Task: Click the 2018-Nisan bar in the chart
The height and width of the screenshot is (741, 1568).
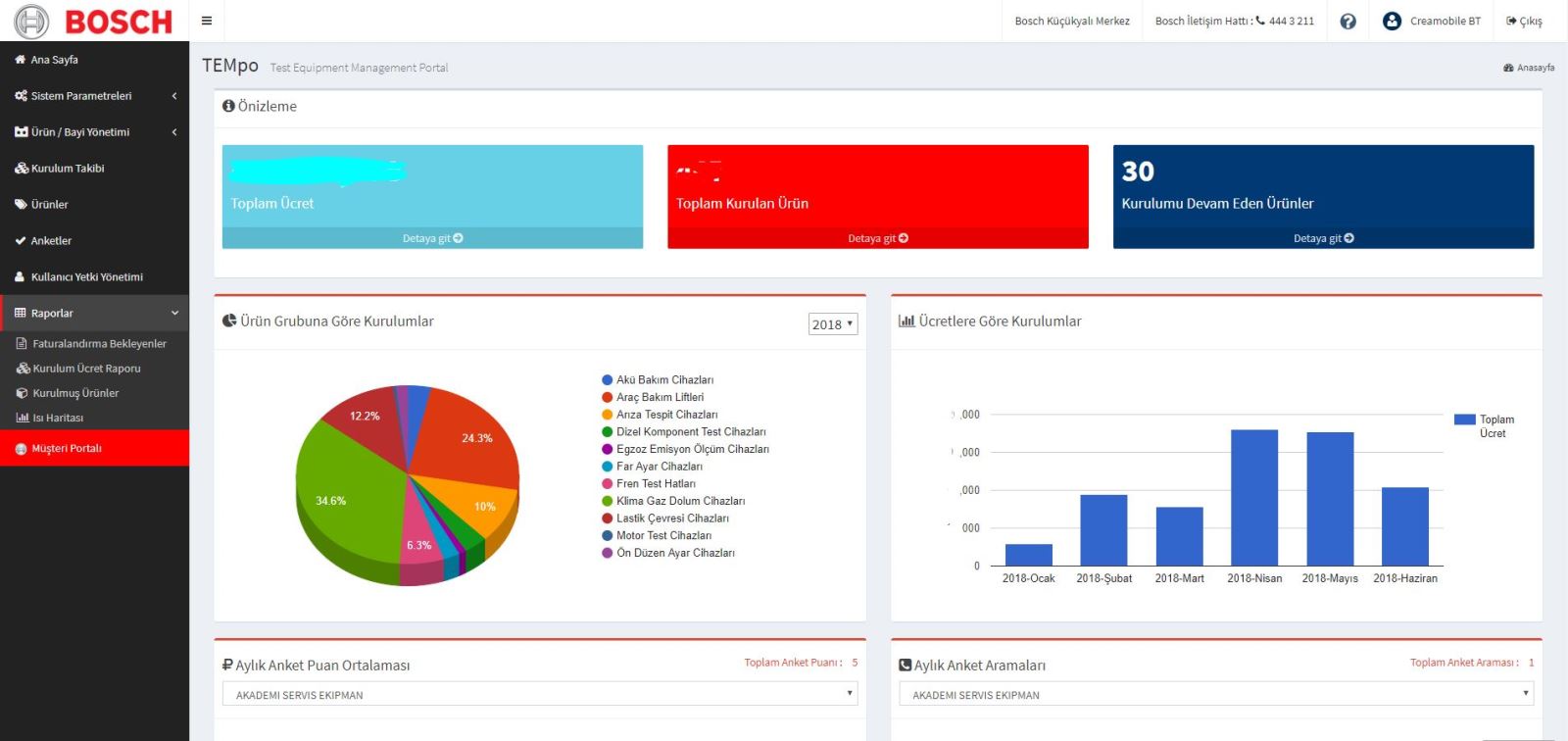Action: point(1254,498)
